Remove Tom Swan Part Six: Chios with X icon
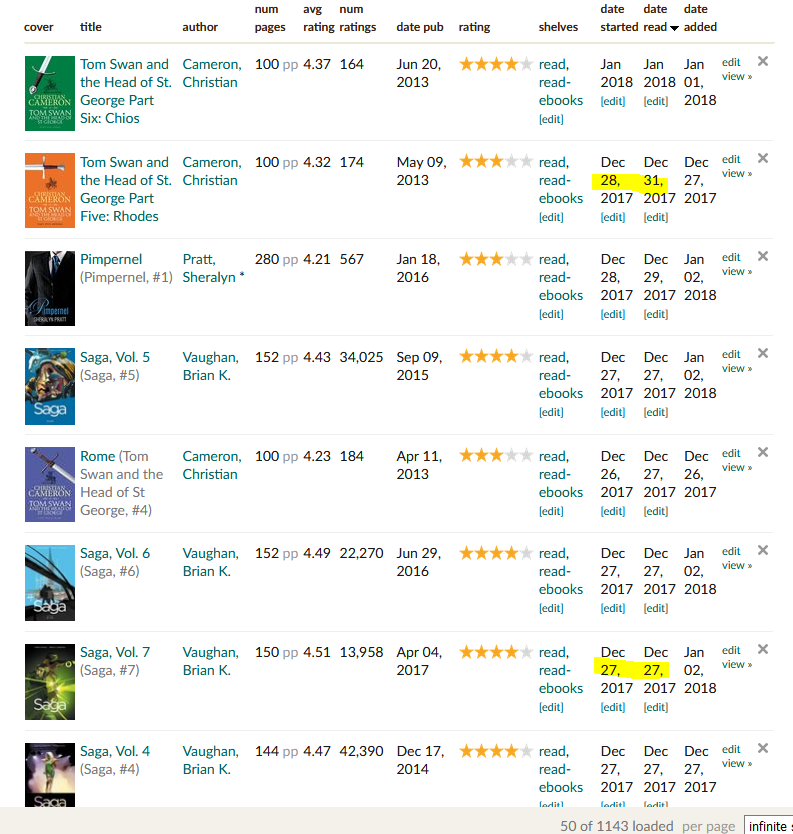793x834 pixels. click(x=763, y=62)
